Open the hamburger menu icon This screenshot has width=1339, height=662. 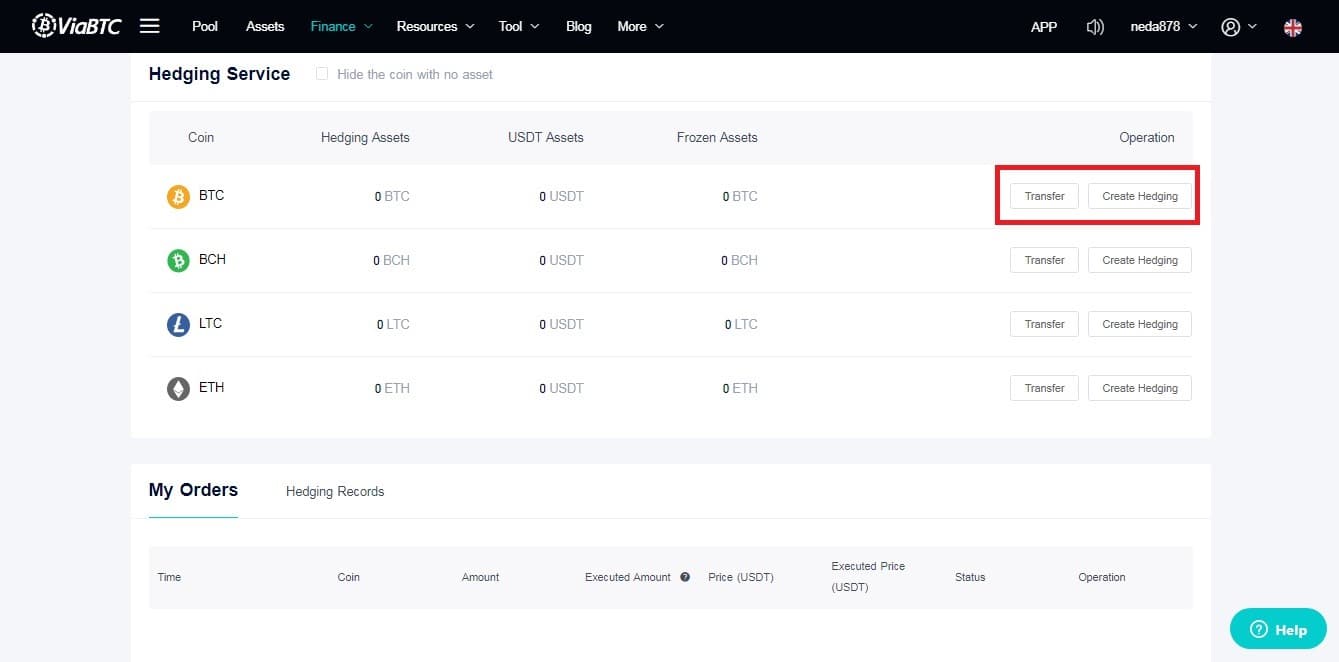[x=150, y=26]
